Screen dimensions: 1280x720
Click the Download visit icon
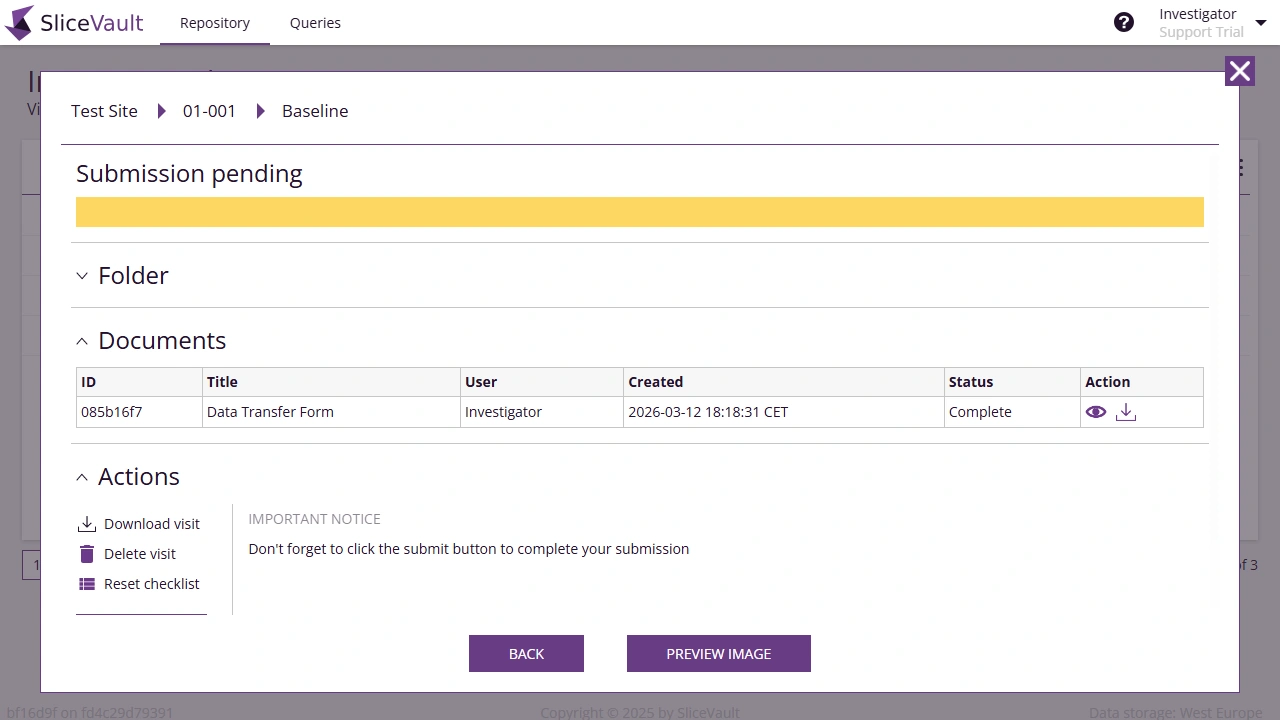pyautogui.click(x=87, y=522)
